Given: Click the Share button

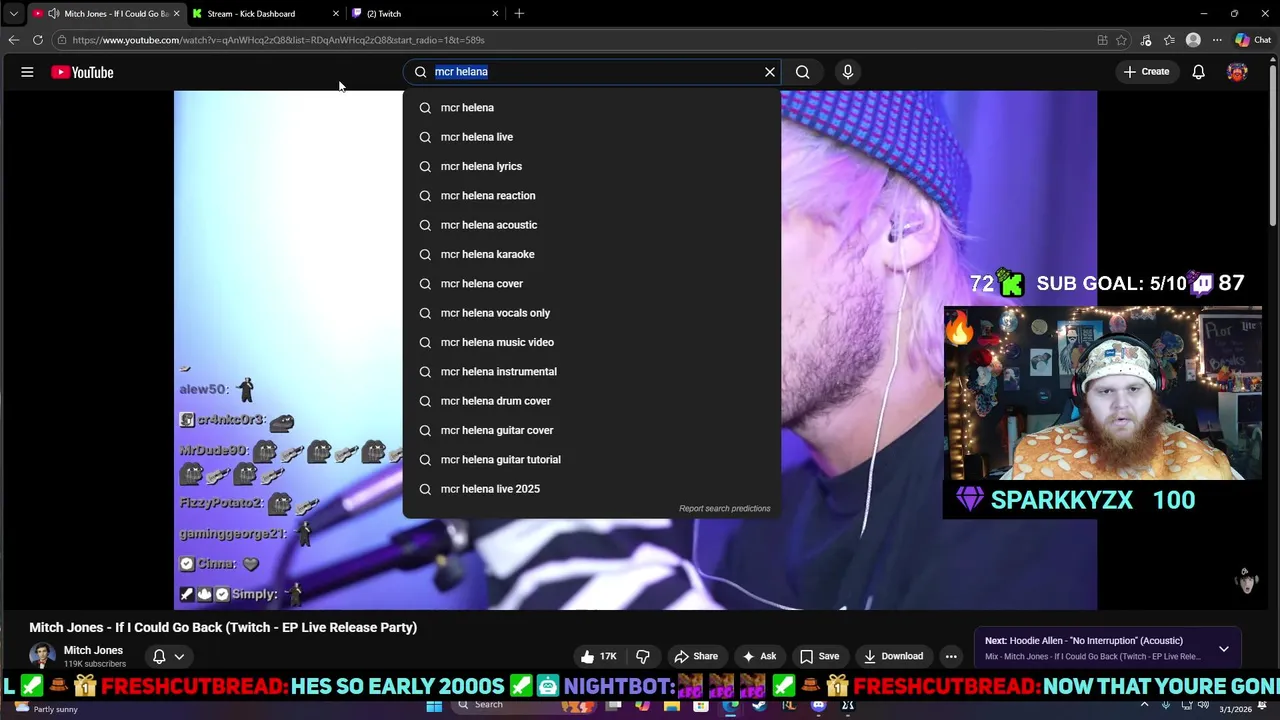Looking at the screenshot, I should [x=696, y=656].
